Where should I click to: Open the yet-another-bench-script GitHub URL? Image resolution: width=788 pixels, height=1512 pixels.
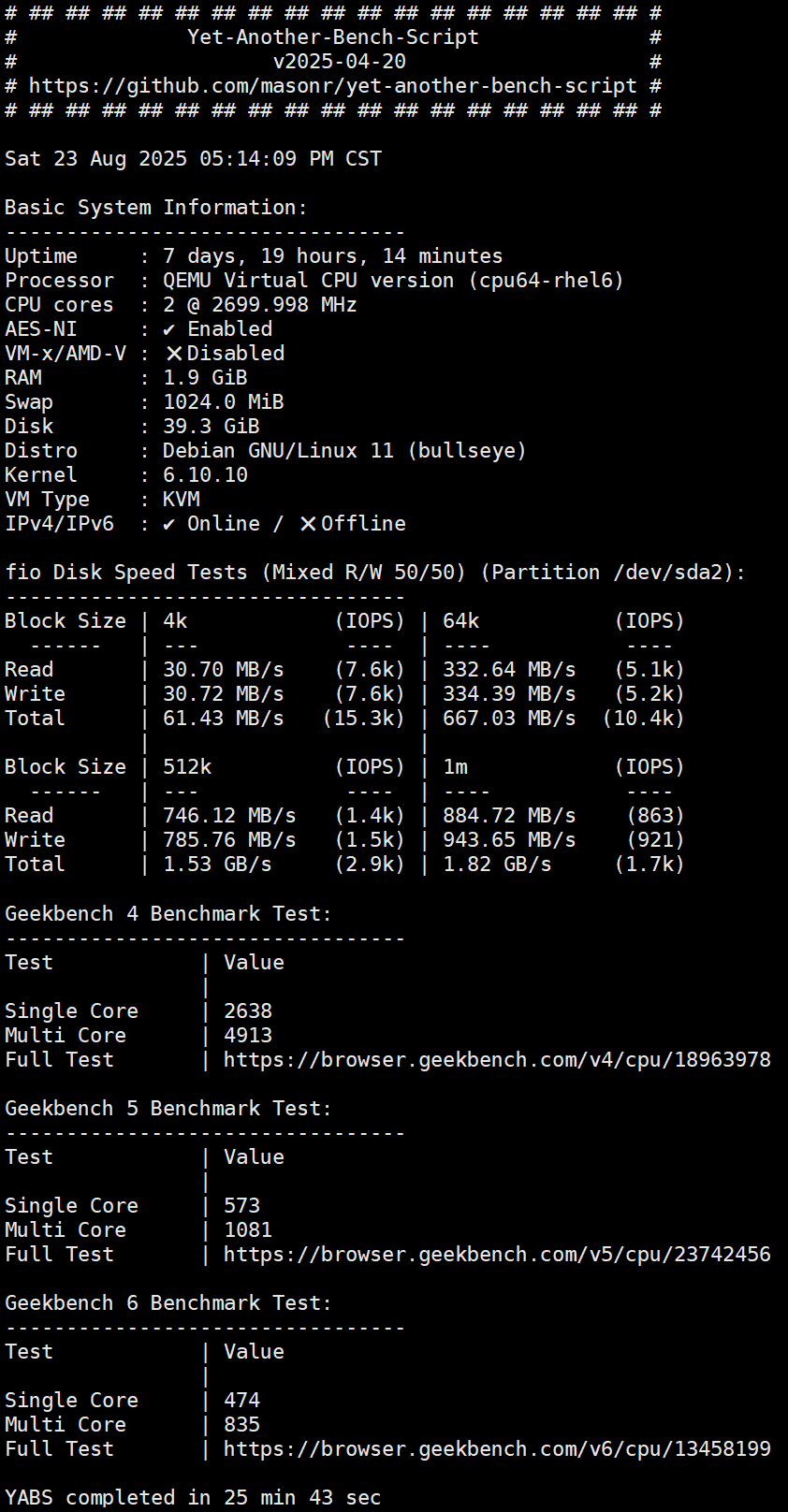click(332, 86)
